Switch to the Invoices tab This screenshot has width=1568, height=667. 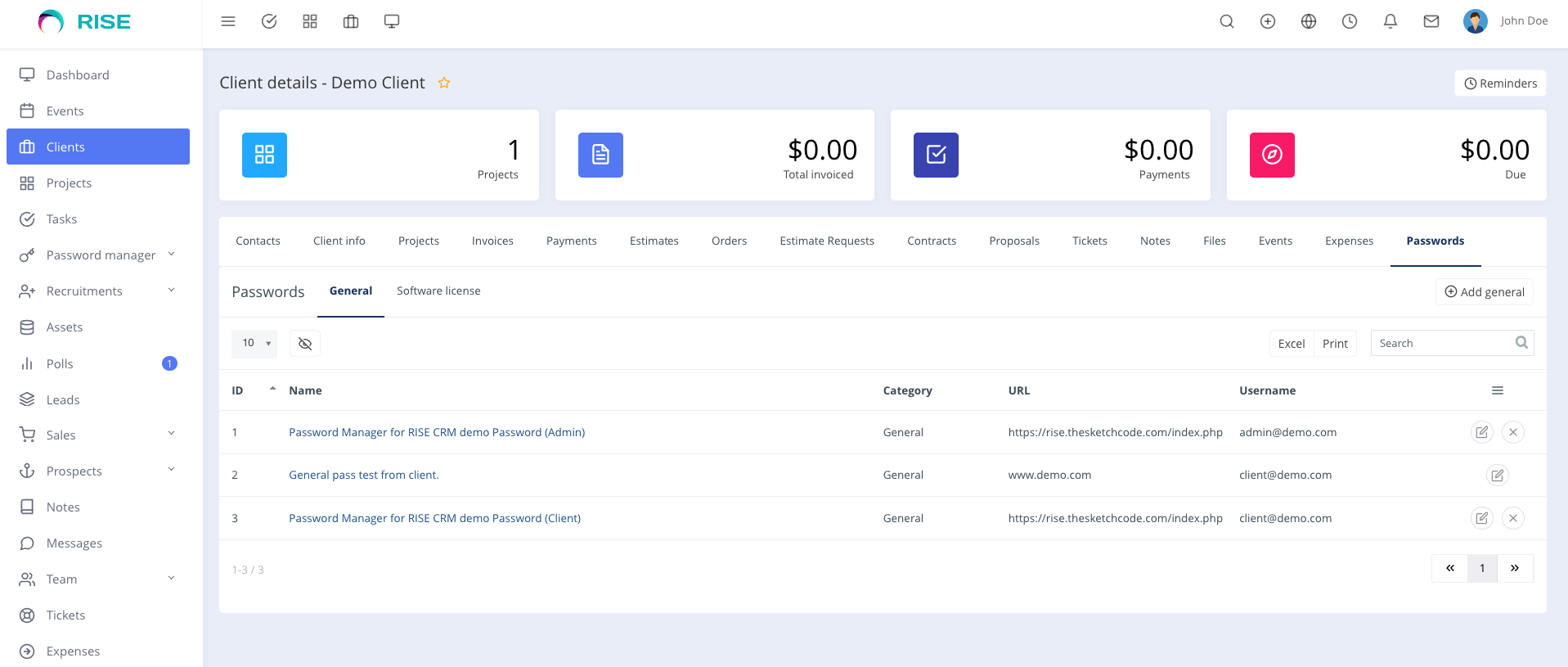[492, 241]
